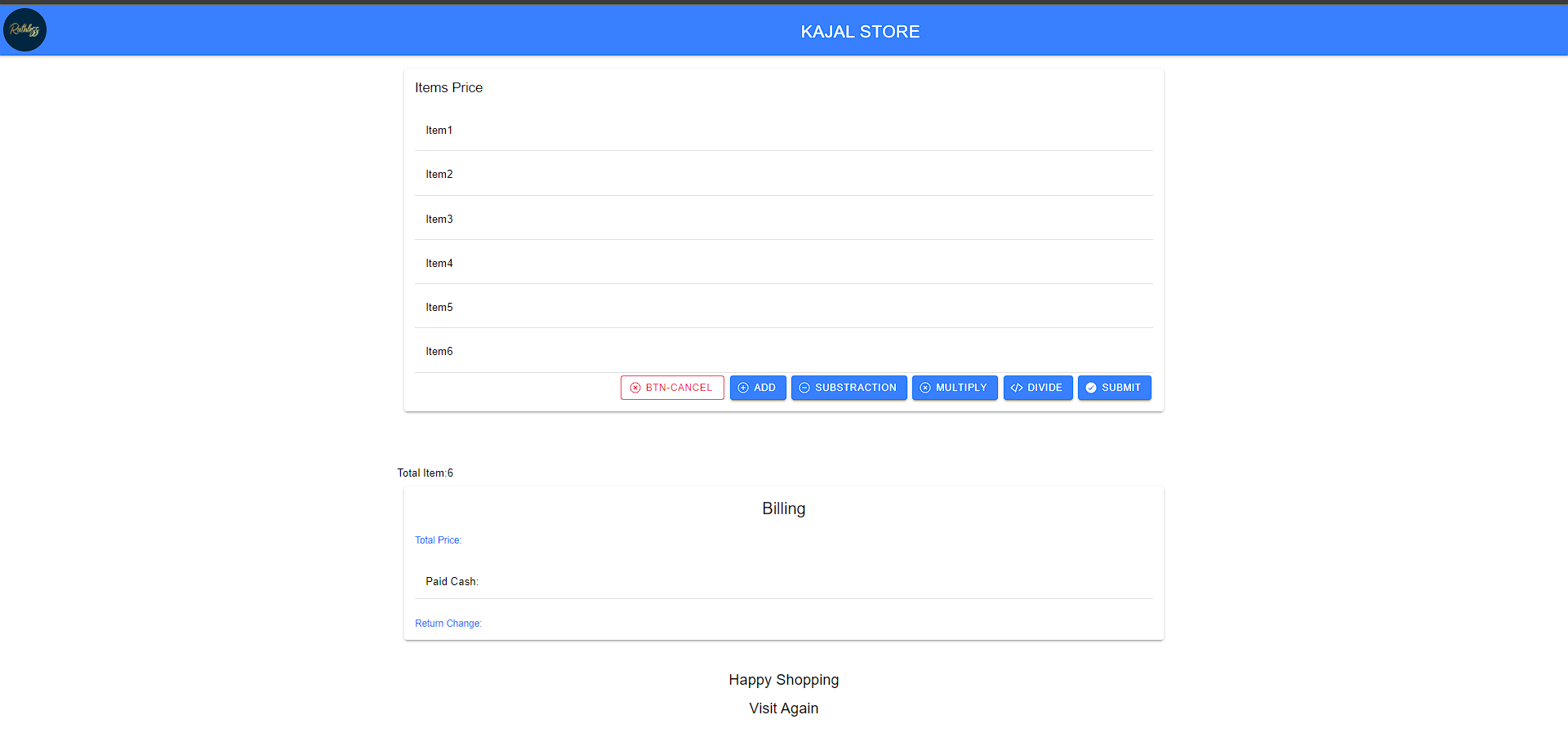The height and width of the screenshot is (737, 1568).
Task: Focus the Item3 price field
Action: (784, 219)
